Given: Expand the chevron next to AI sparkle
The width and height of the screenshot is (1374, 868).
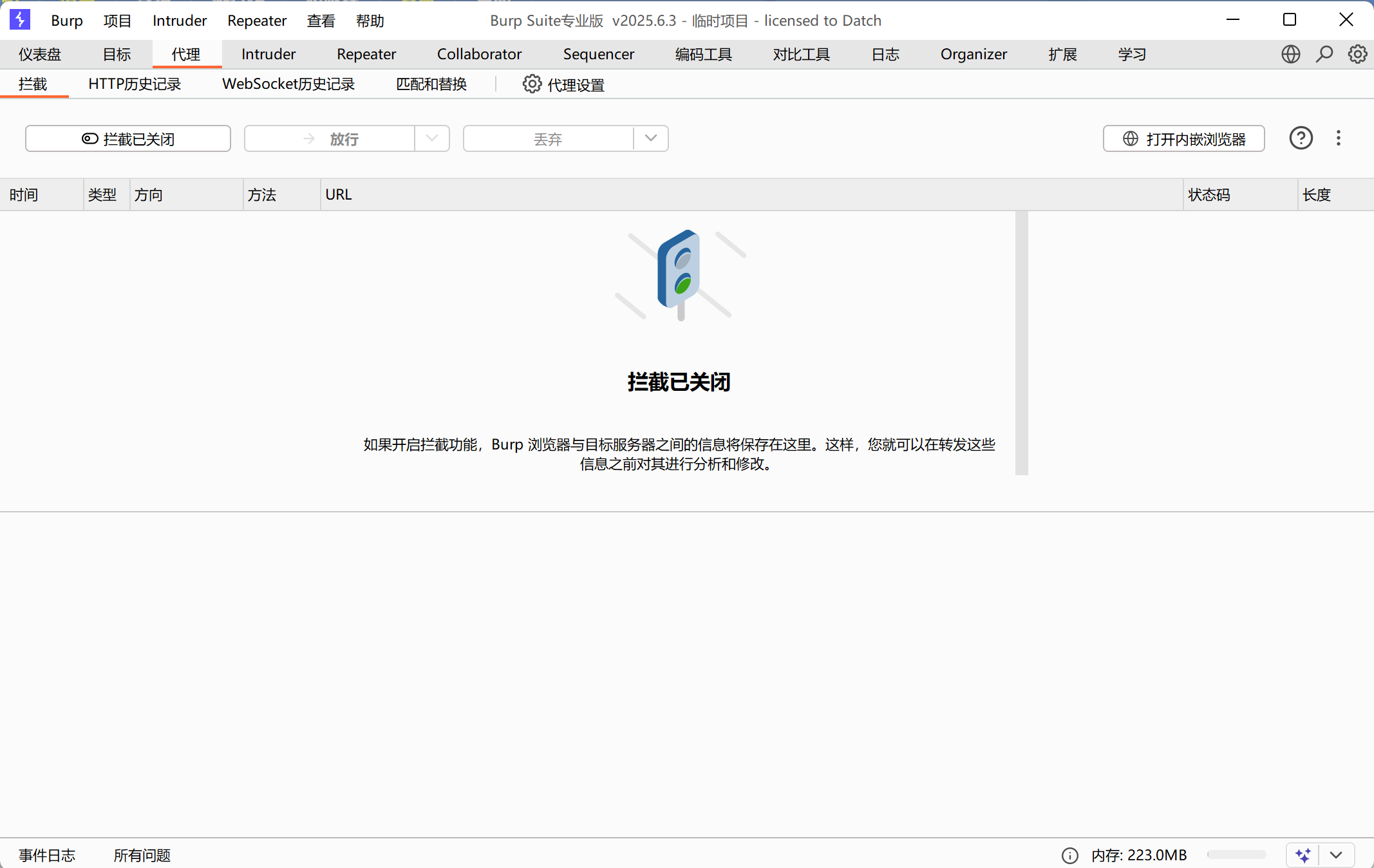Looking at the screenshot, I should coord(1336,855).
